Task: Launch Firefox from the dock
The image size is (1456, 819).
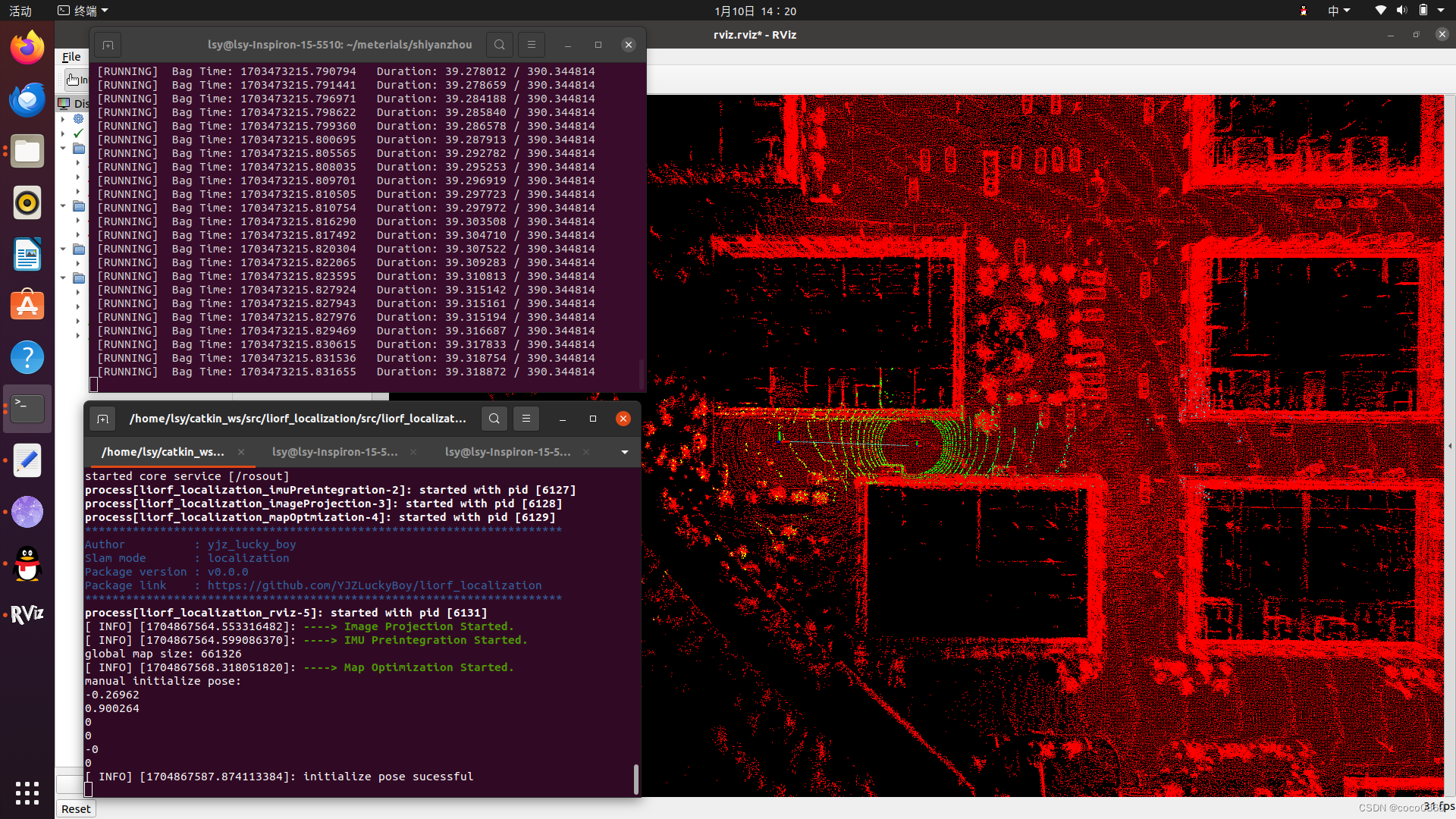Action: pos(27,49)
